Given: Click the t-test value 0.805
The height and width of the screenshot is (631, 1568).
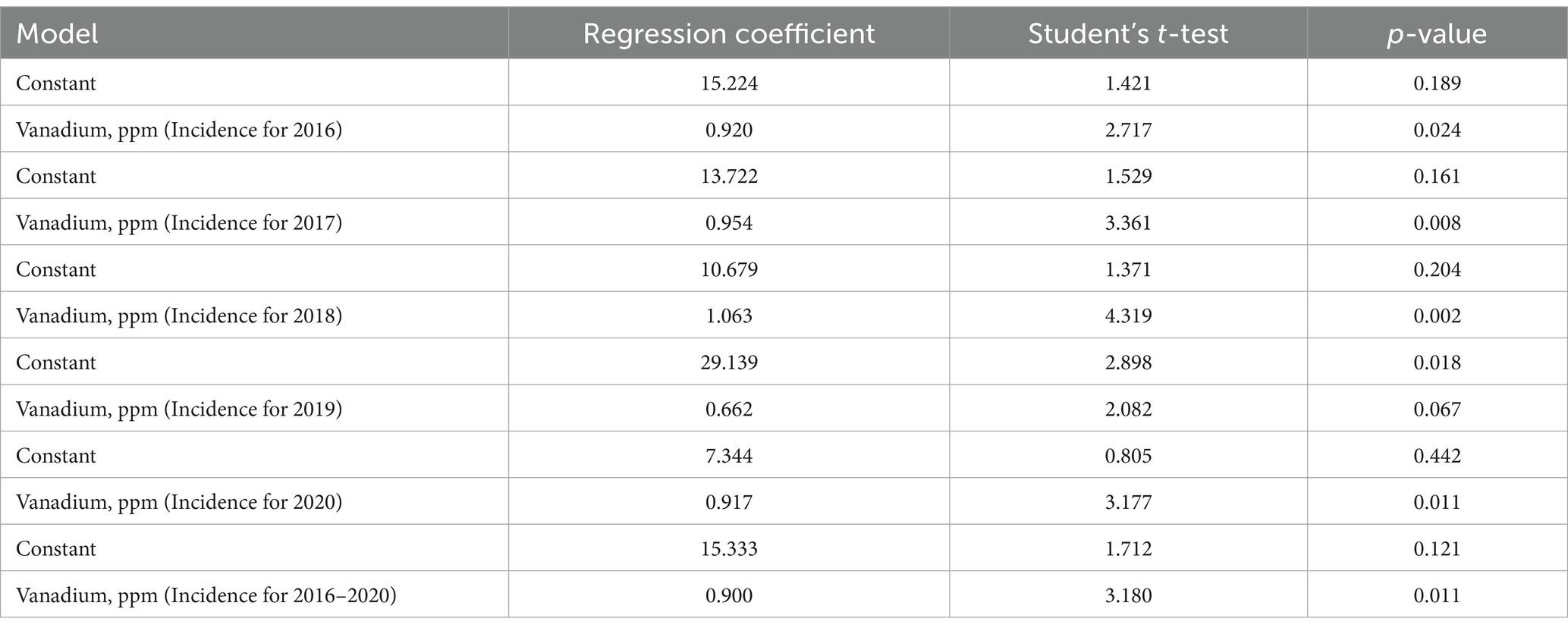Looking at the screenshot, I should pyautogui.click(x=1128, y=456).
